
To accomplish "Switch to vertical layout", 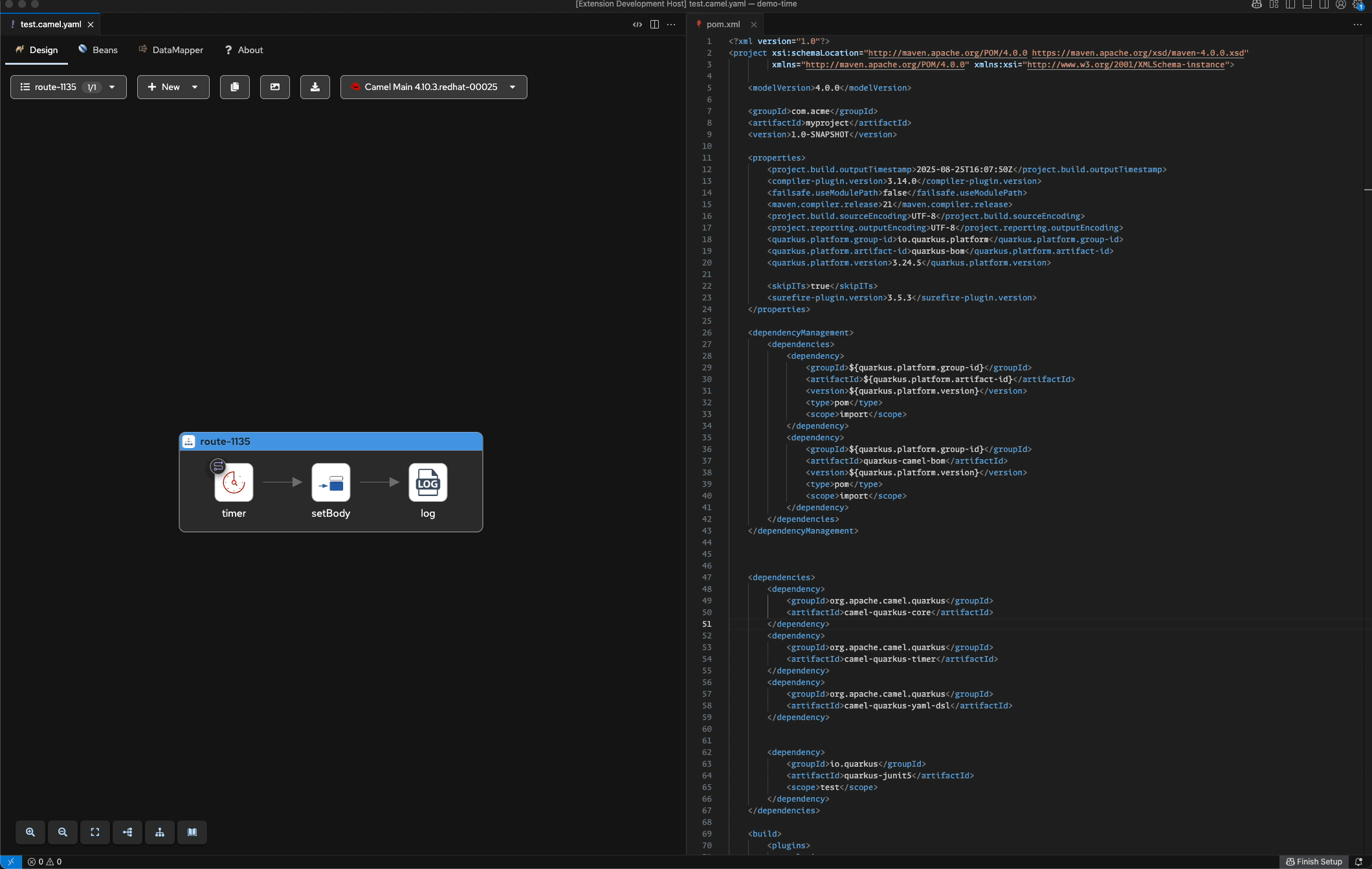I will (x=160, y=832).
